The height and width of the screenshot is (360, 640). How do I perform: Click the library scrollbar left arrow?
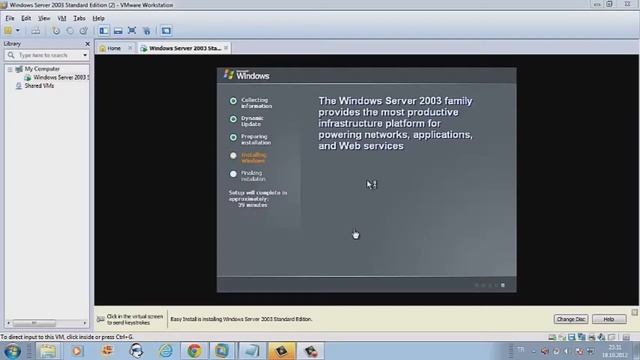click(9, 323)
